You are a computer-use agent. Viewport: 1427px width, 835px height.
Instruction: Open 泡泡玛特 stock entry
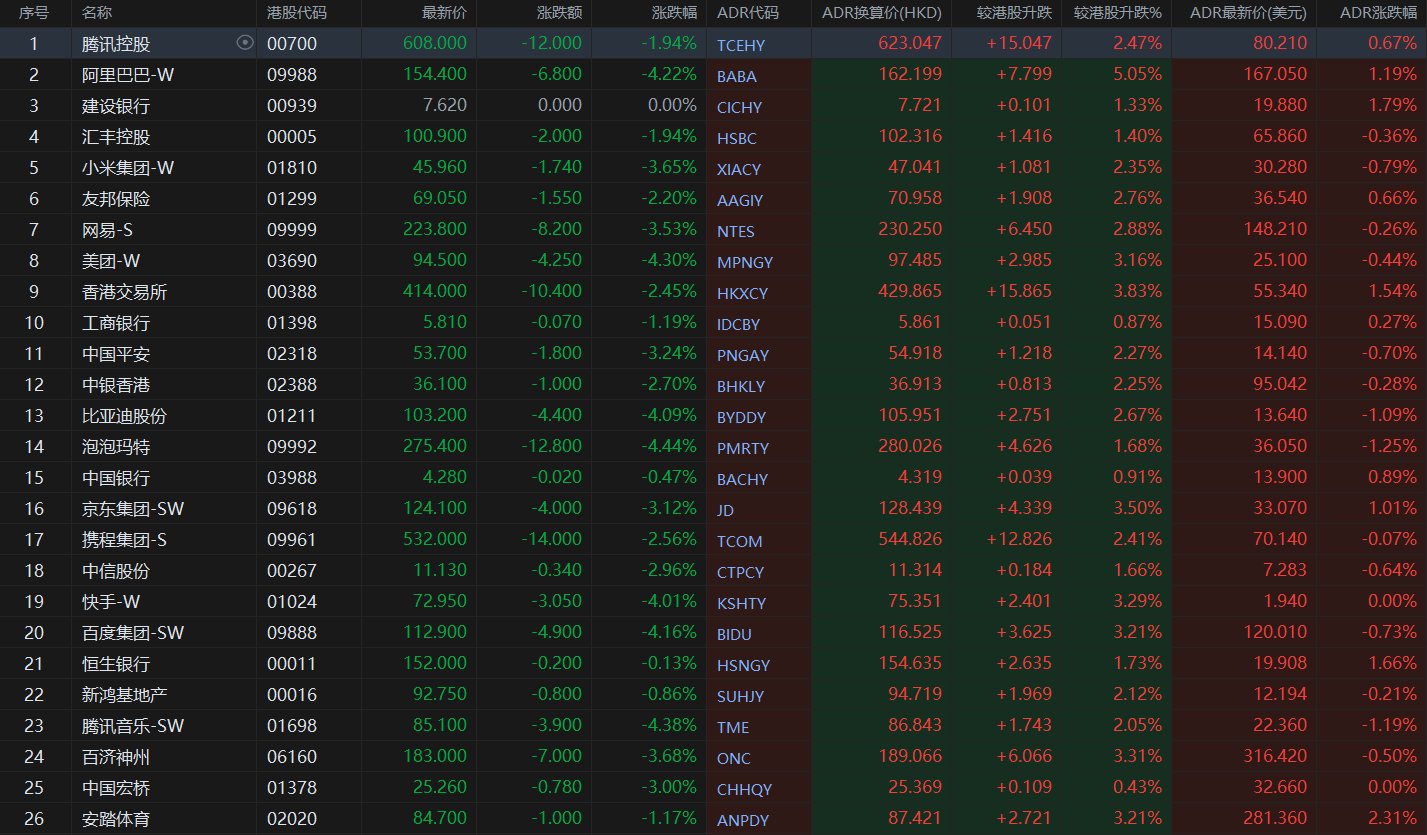116,447
